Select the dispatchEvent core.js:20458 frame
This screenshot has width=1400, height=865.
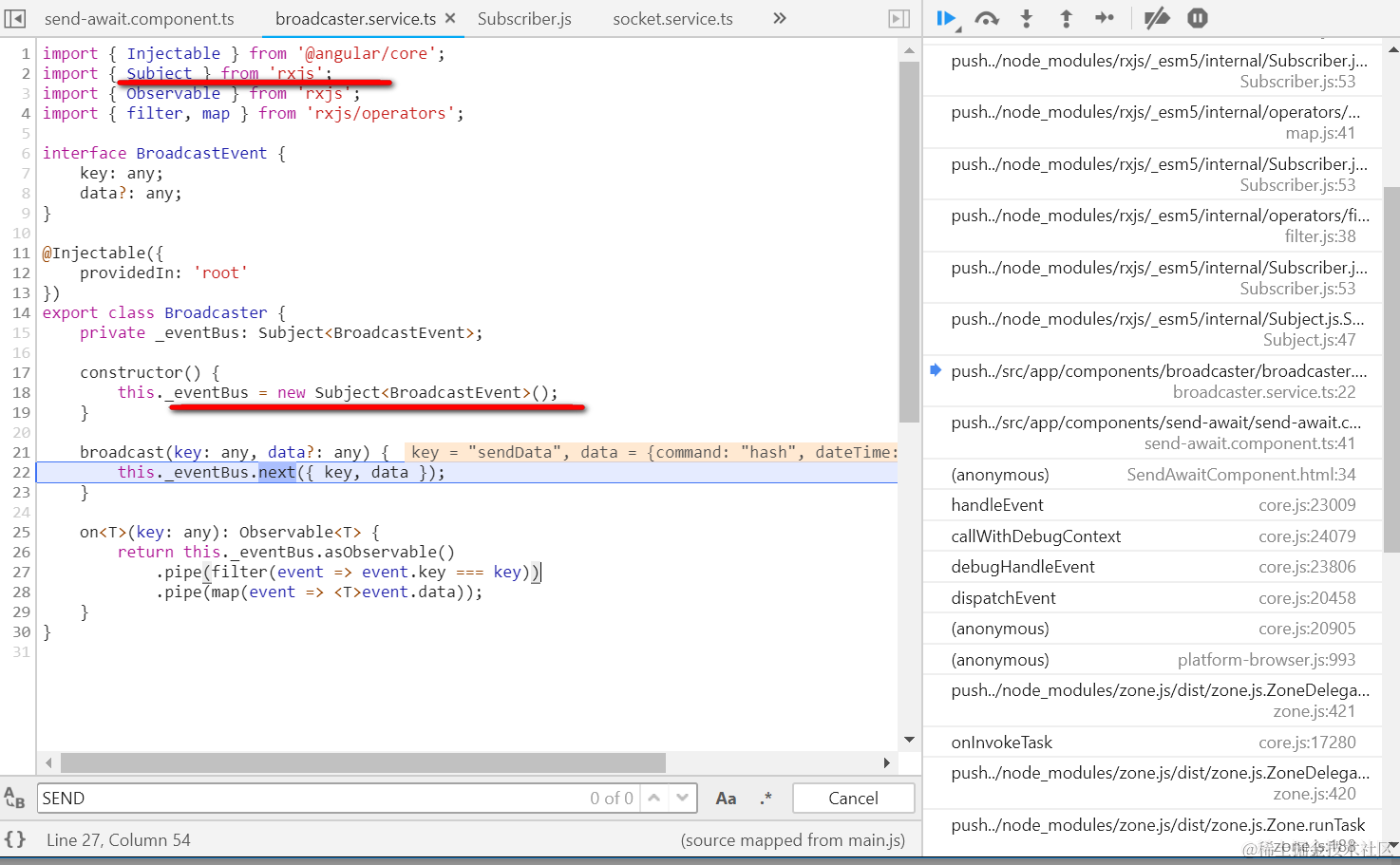pos(1153,598)
